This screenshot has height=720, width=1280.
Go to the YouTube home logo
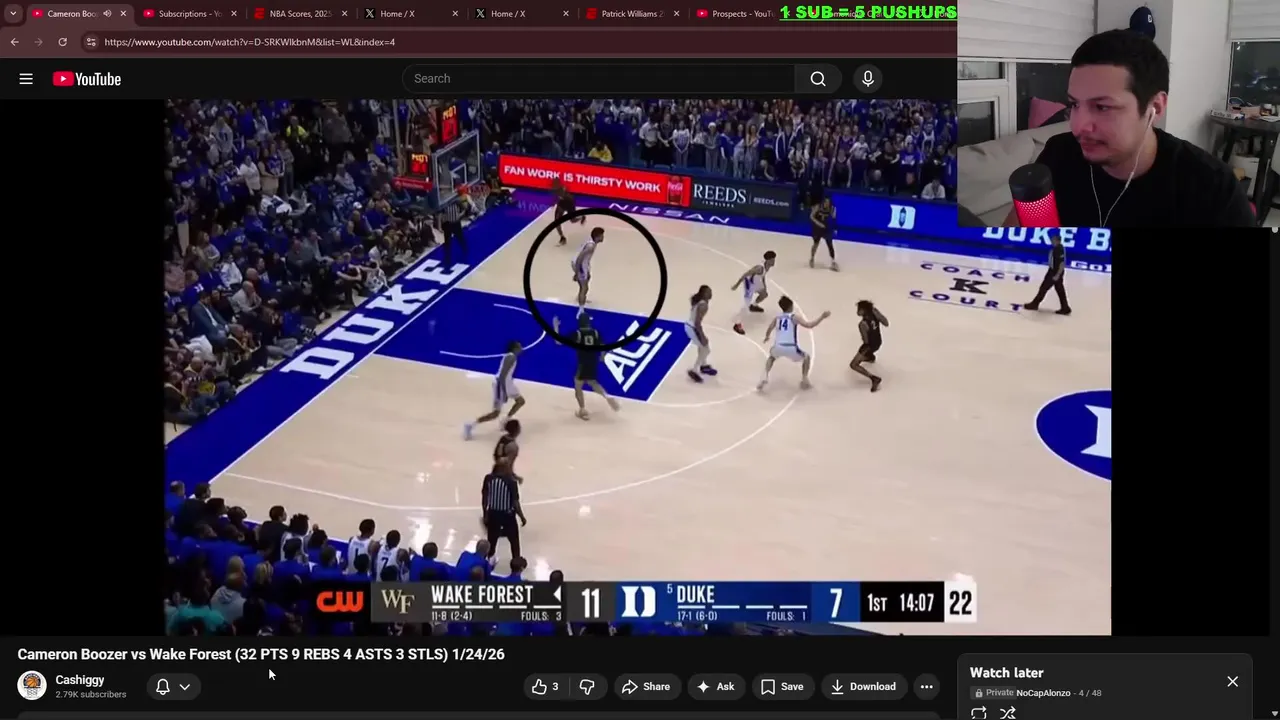point(87,79)
